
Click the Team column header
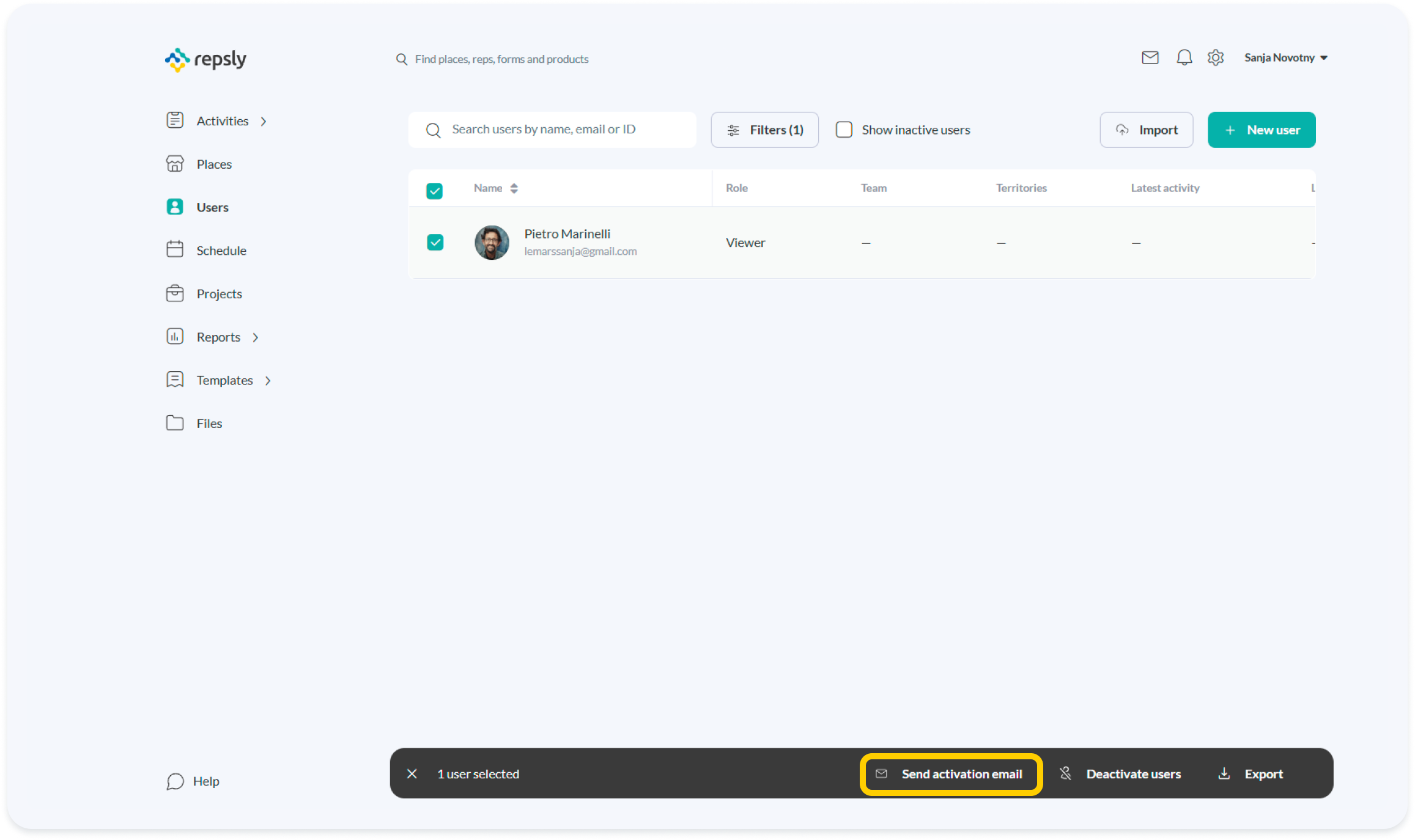pyautogui.click(x=873, y=188)
